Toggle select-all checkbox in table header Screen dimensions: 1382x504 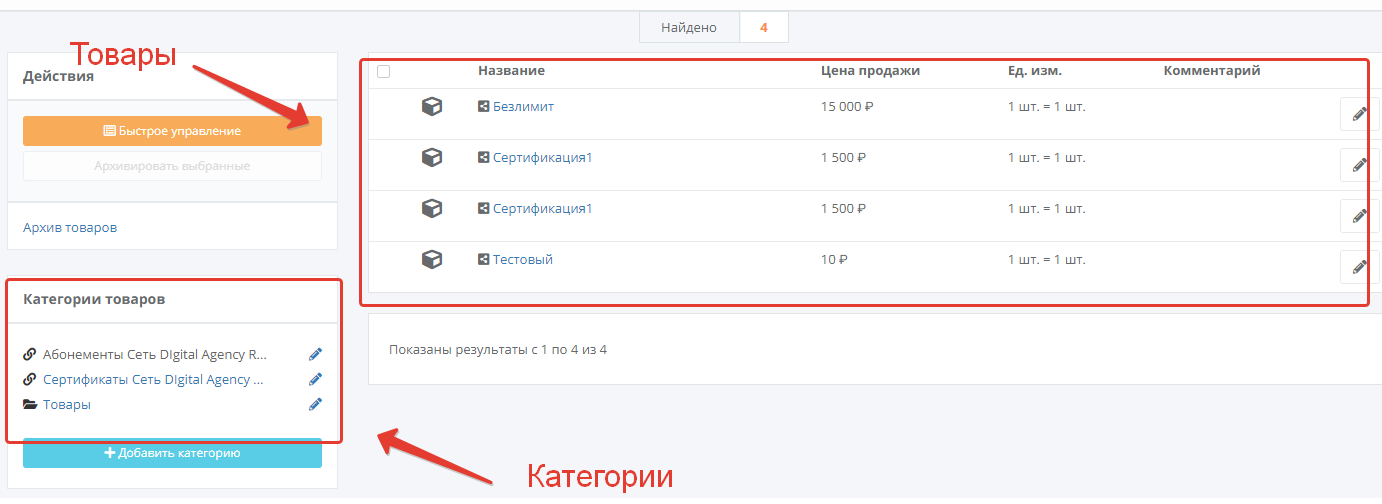(384, 71)
